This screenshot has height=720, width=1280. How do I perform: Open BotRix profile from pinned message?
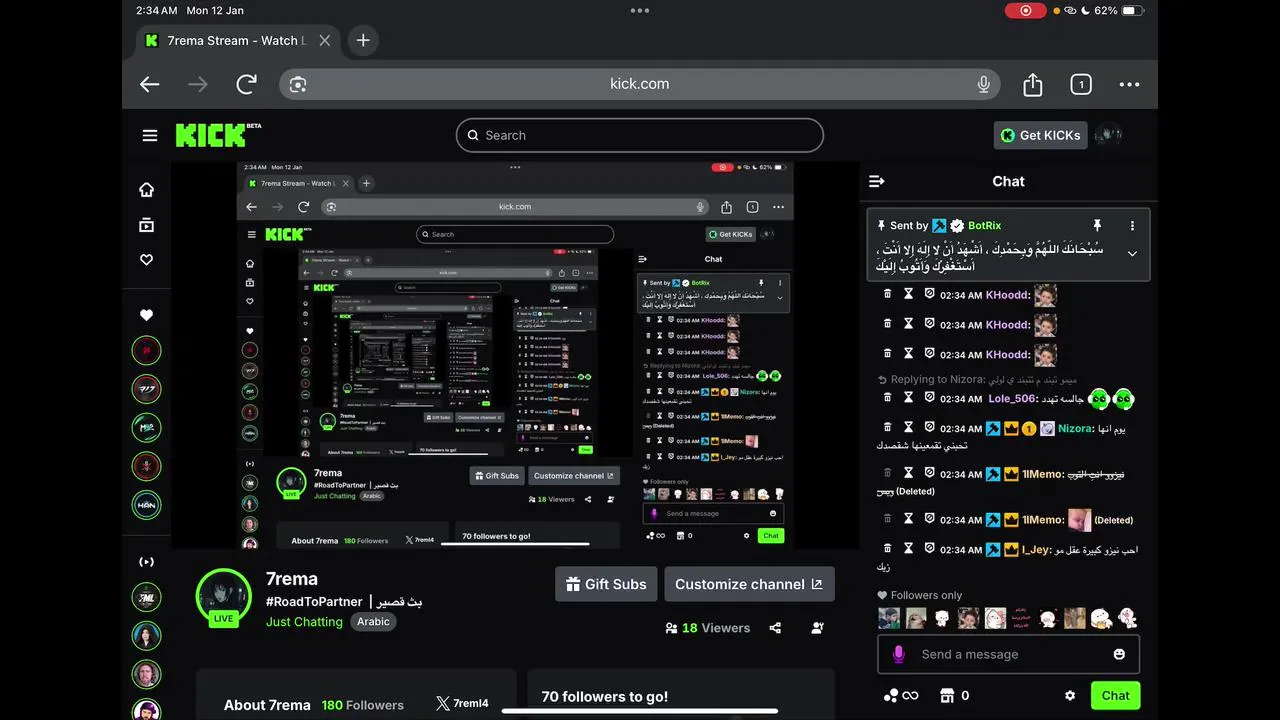(x=984, y=226)
